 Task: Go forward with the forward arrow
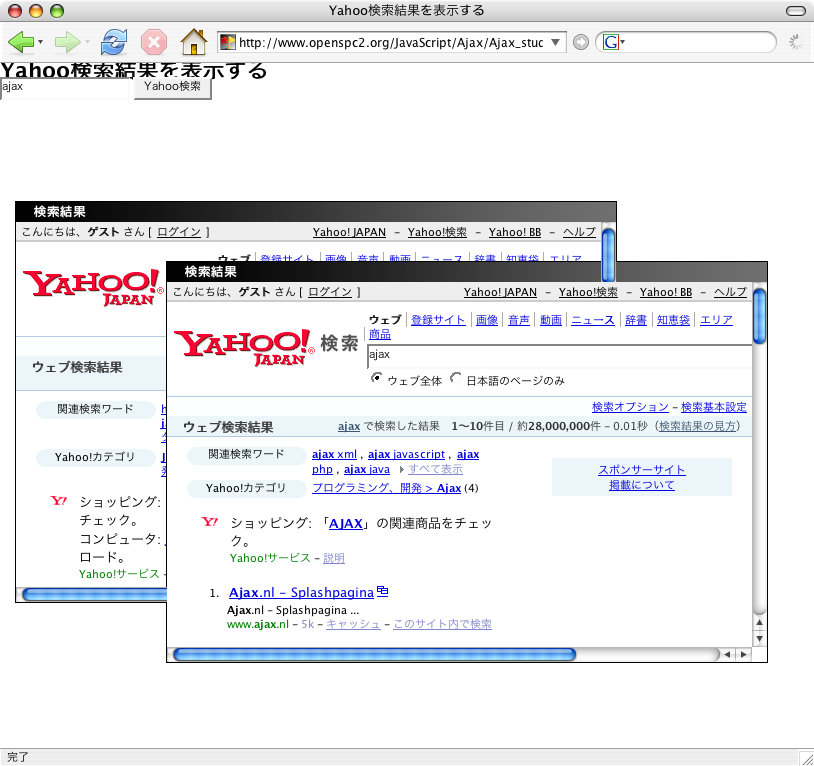(x=67, y=42)
